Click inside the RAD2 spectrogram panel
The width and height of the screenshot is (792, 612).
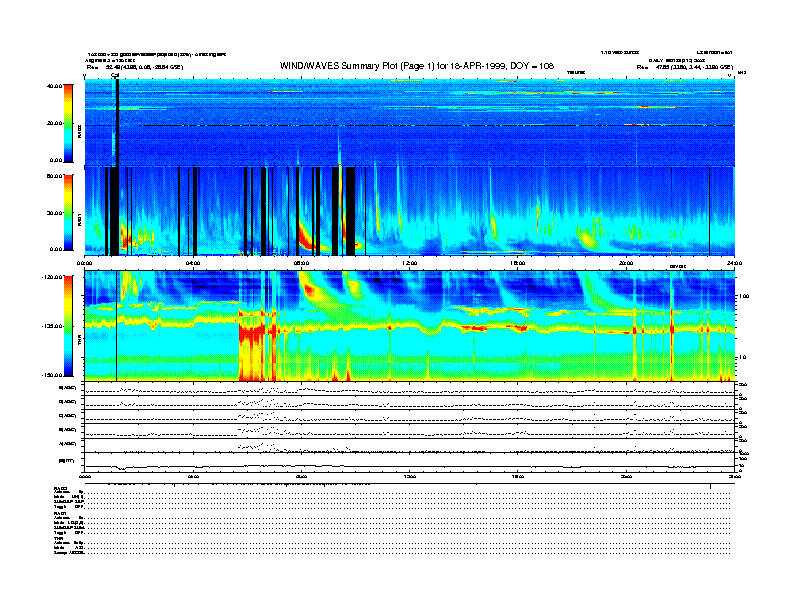click(x=409, y=123)
